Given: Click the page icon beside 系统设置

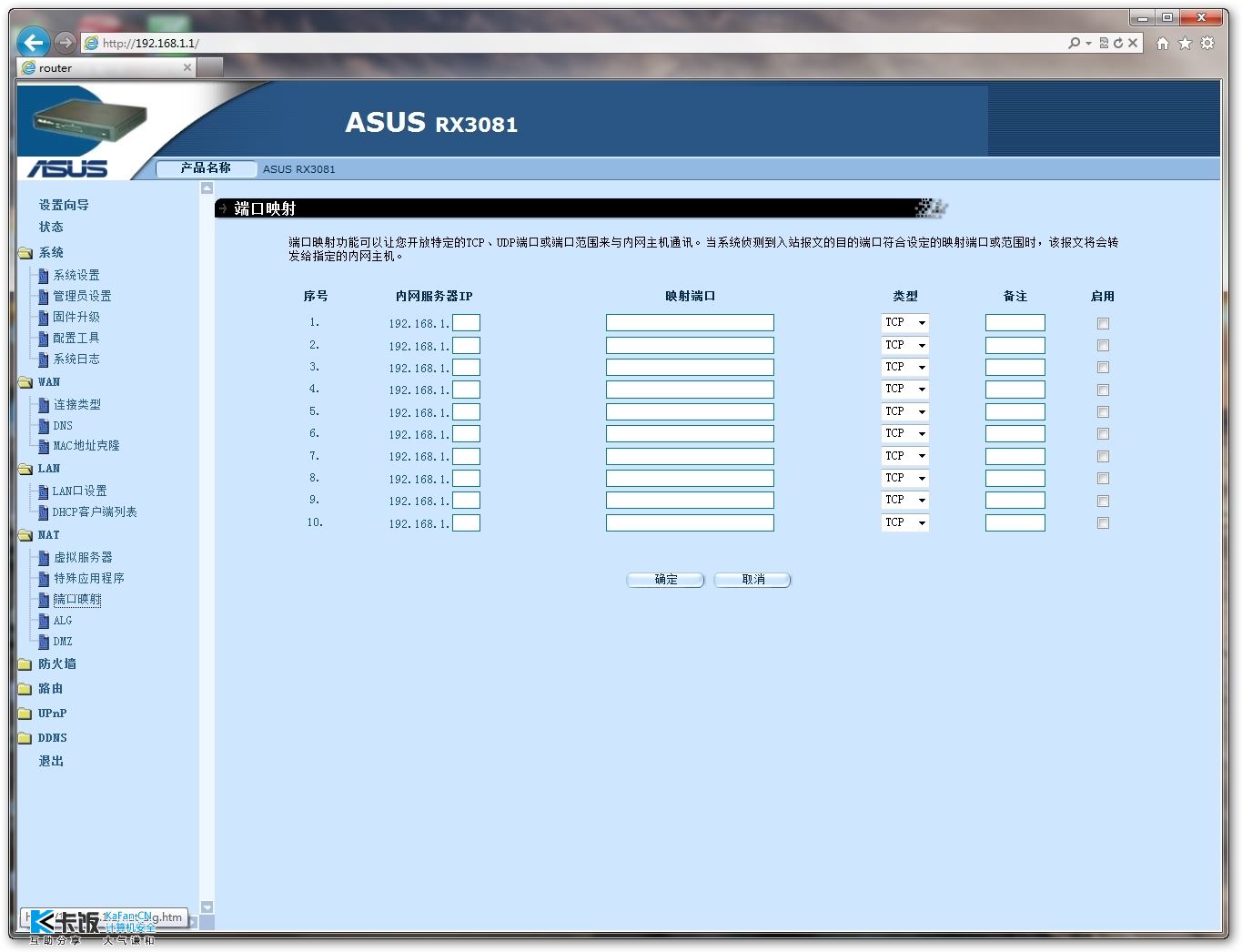Looking at the screenshot, I should (43, 276).
